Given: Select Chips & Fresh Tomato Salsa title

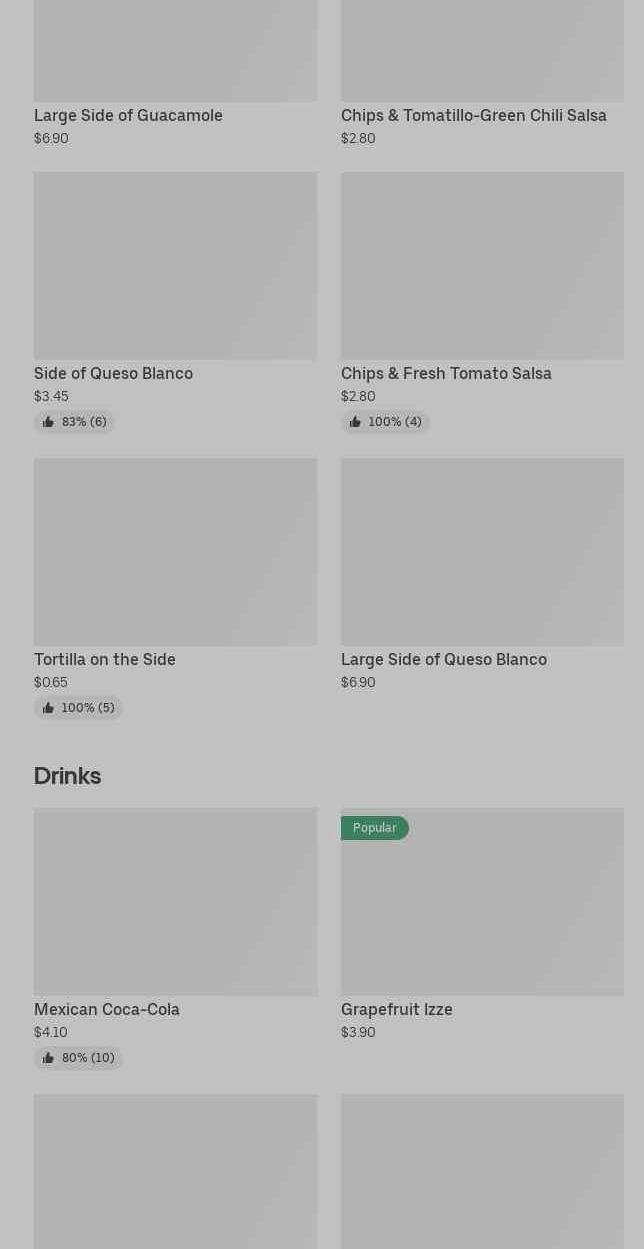Looking at the screenshot, I should tap(446, 373).
